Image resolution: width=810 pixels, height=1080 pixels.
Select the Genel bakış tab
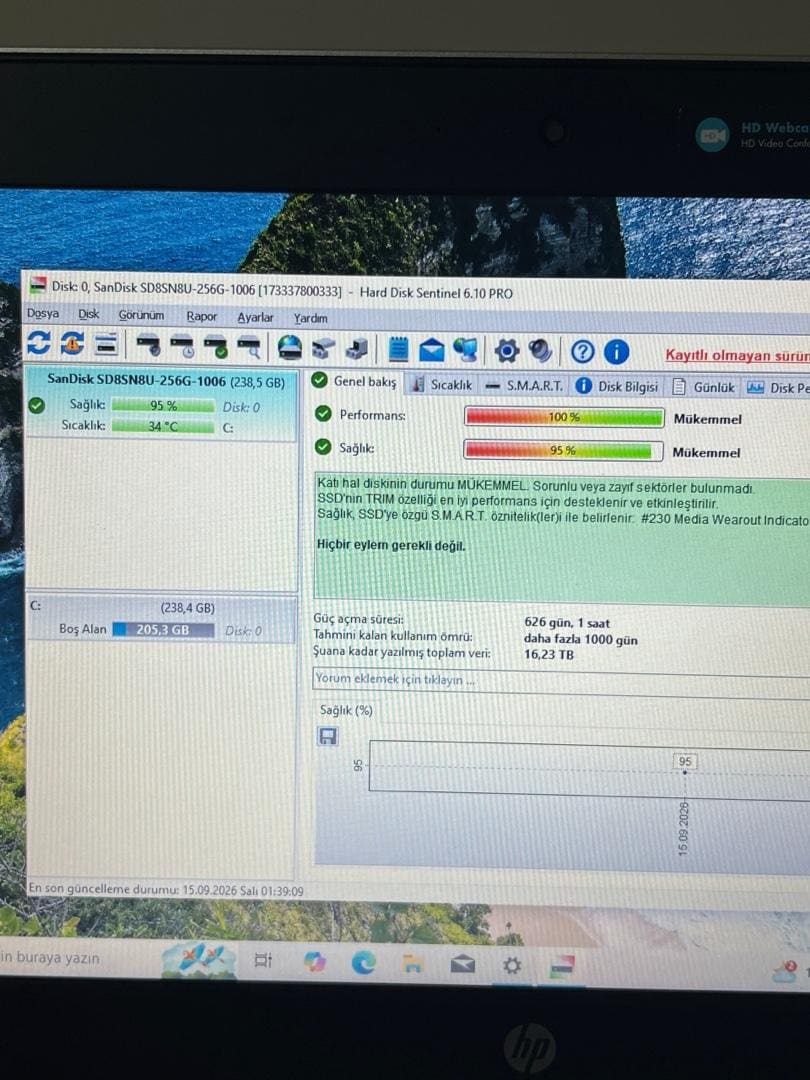354,381
